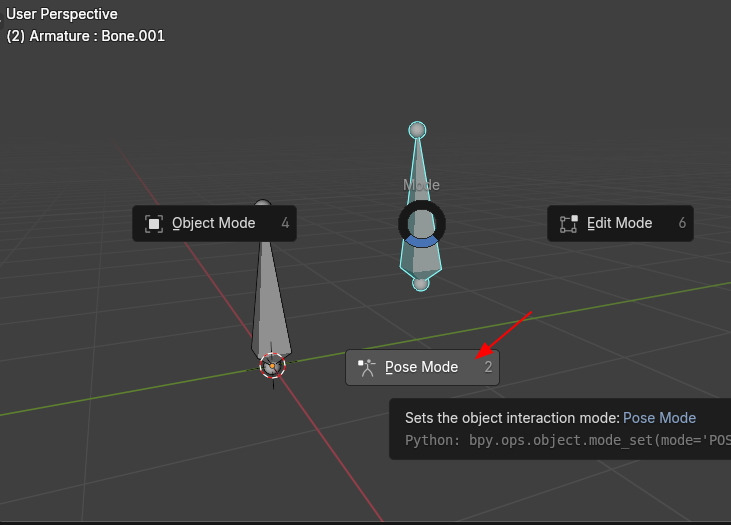Click the pie menu center ring
The height and width of the screenshot is (525, 731).
pos(422,224)
